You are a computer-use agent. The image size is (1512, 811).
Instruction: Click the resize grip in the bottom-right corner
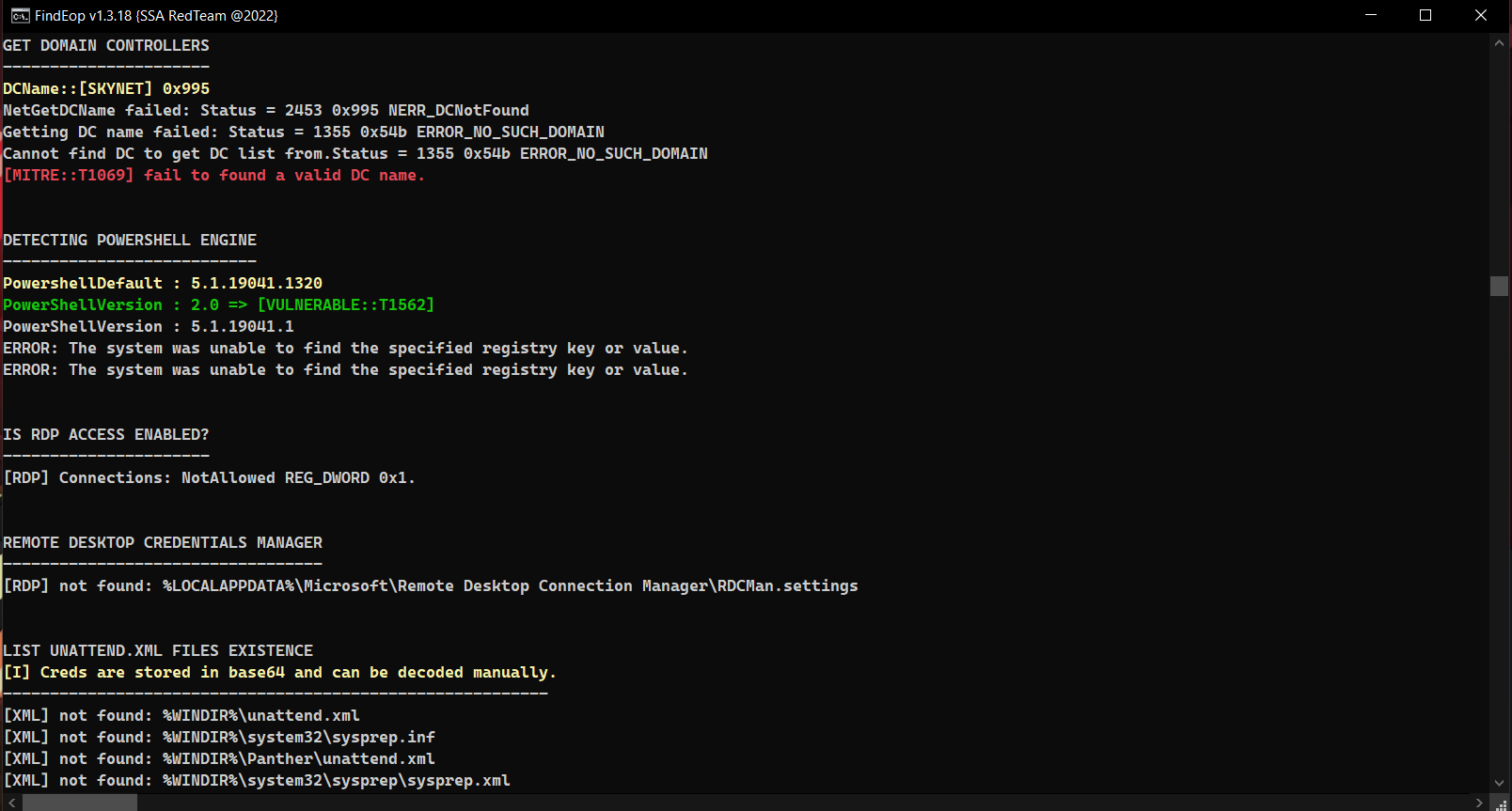[1503, 803]
